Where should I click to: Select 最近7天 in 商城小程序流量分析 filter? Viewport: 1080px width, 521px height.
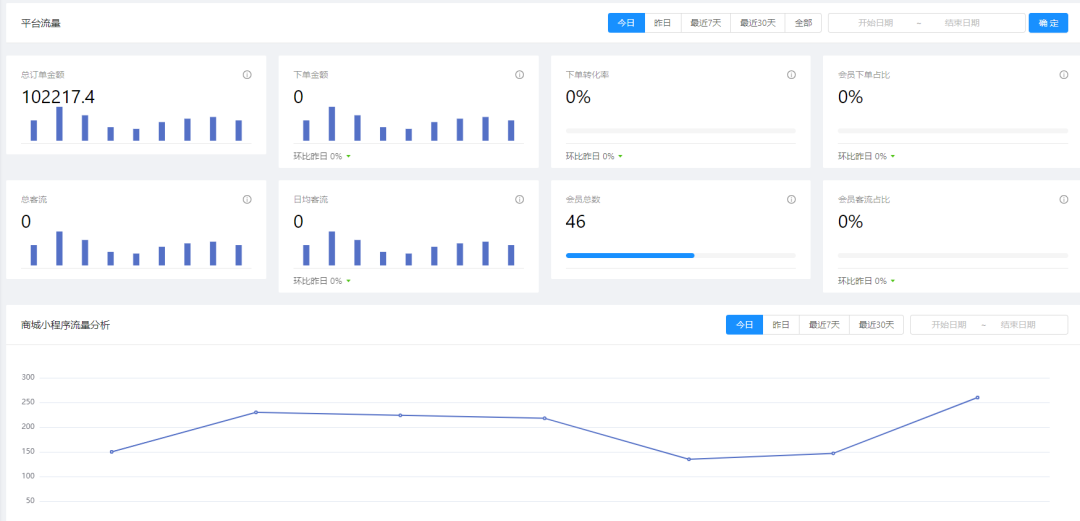824,325
